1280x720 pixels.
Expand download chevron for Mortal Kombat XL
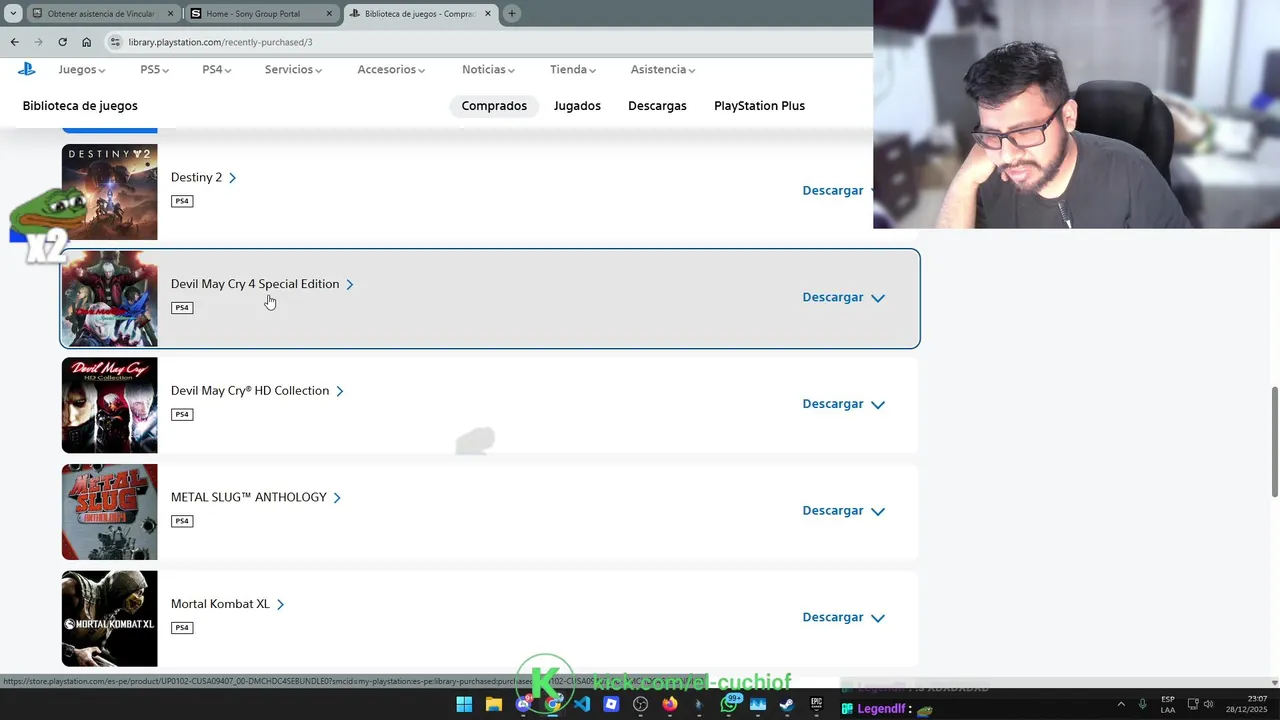pos(878,618)
